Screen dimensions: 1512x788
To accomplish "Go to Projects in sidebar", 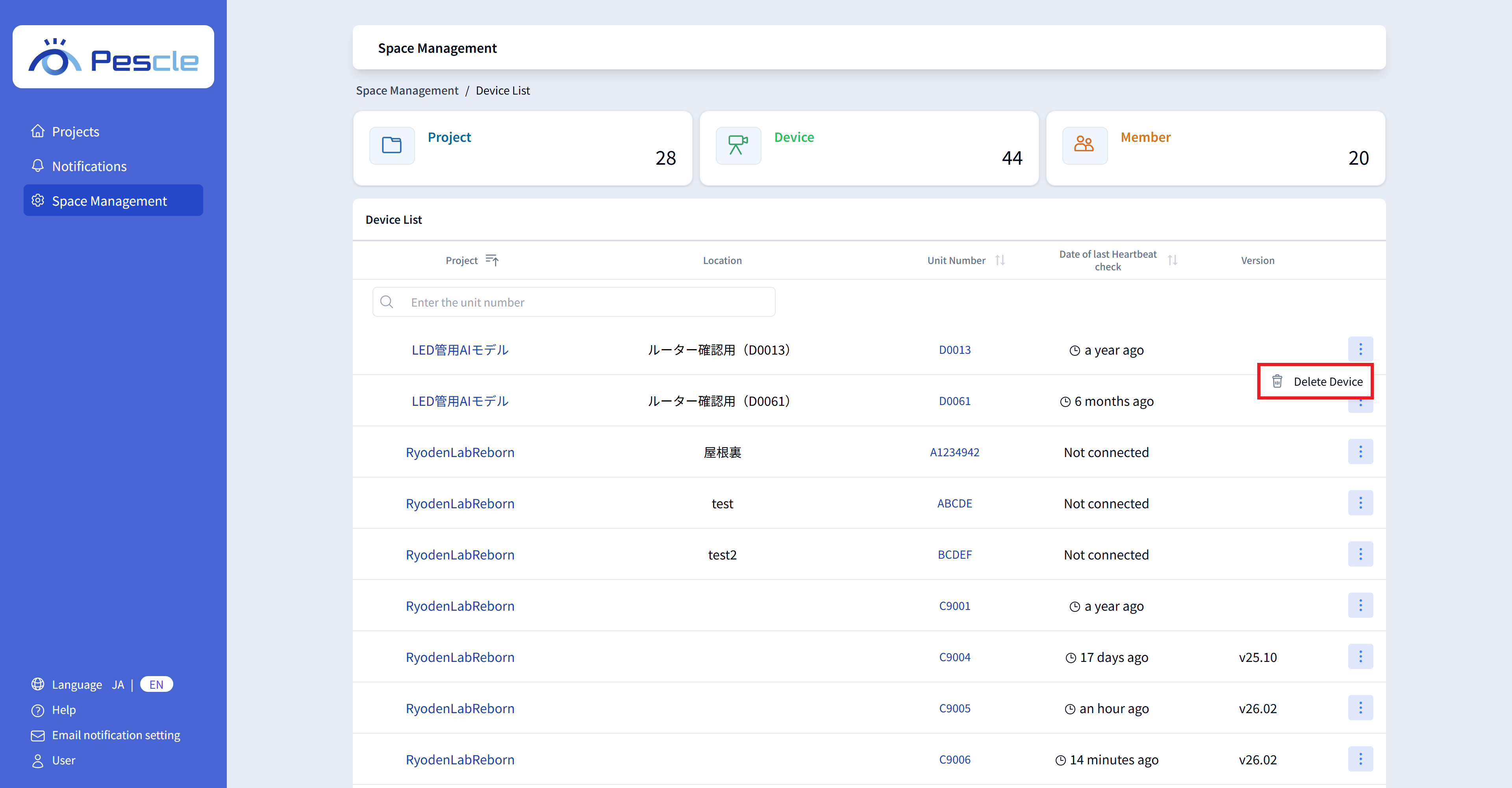I will [76, 132].
